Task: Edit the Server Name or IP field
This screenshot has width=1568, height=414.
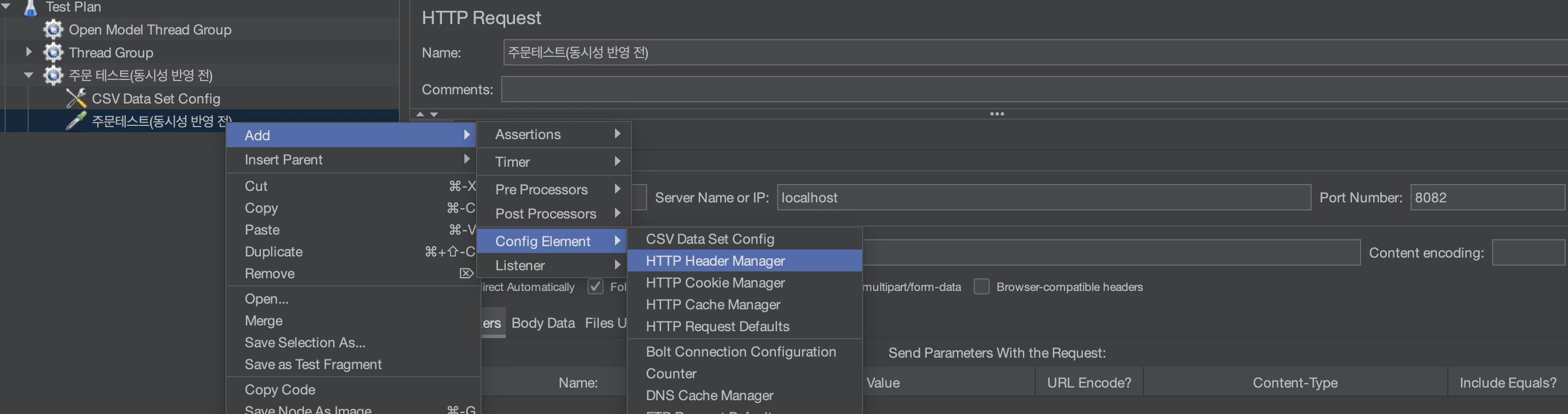Action: [x=1043, y=198]
